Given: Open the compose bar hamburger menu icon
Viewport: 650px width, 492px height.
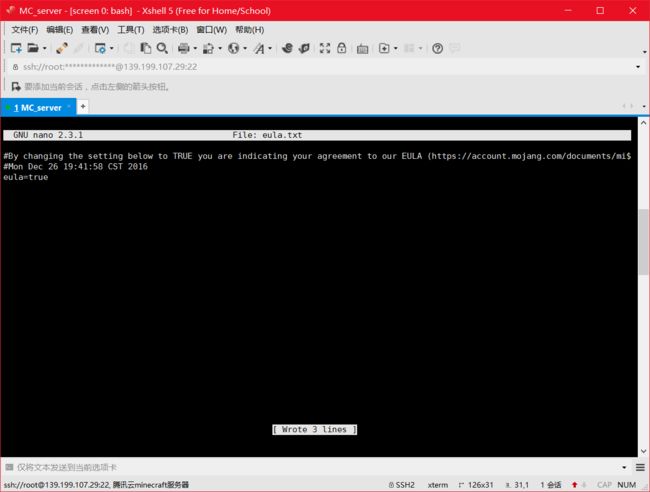Looking at the screenshot, I should 640,468.
